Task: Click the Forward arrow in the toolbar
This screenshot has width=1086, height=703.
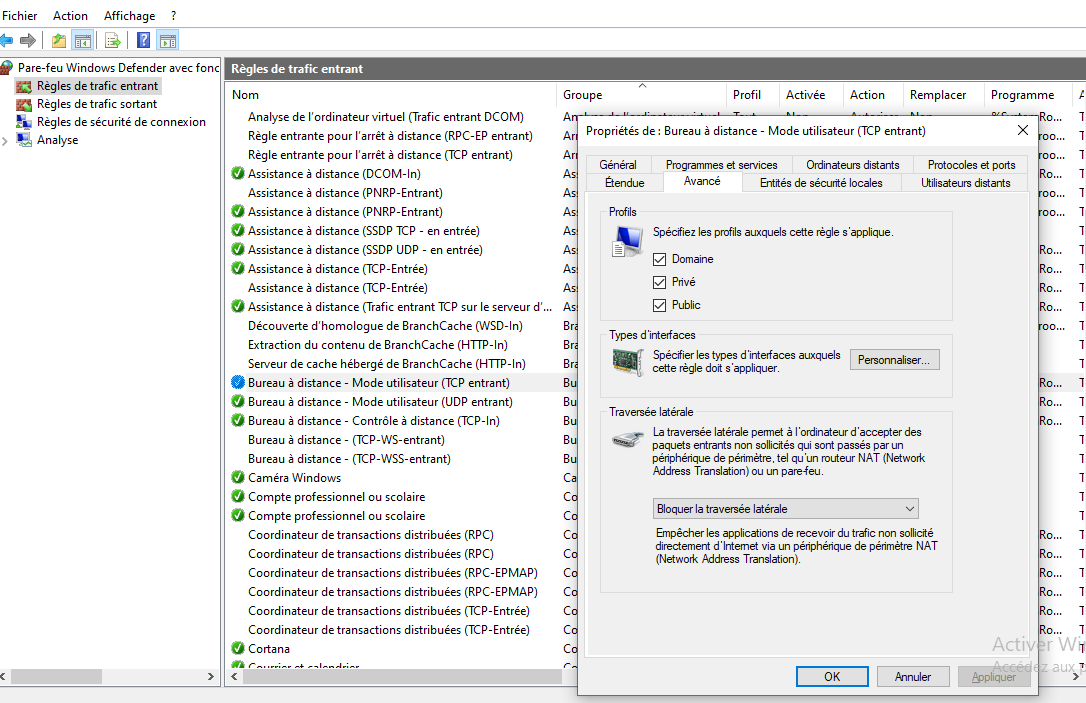Action: point(28,41)
